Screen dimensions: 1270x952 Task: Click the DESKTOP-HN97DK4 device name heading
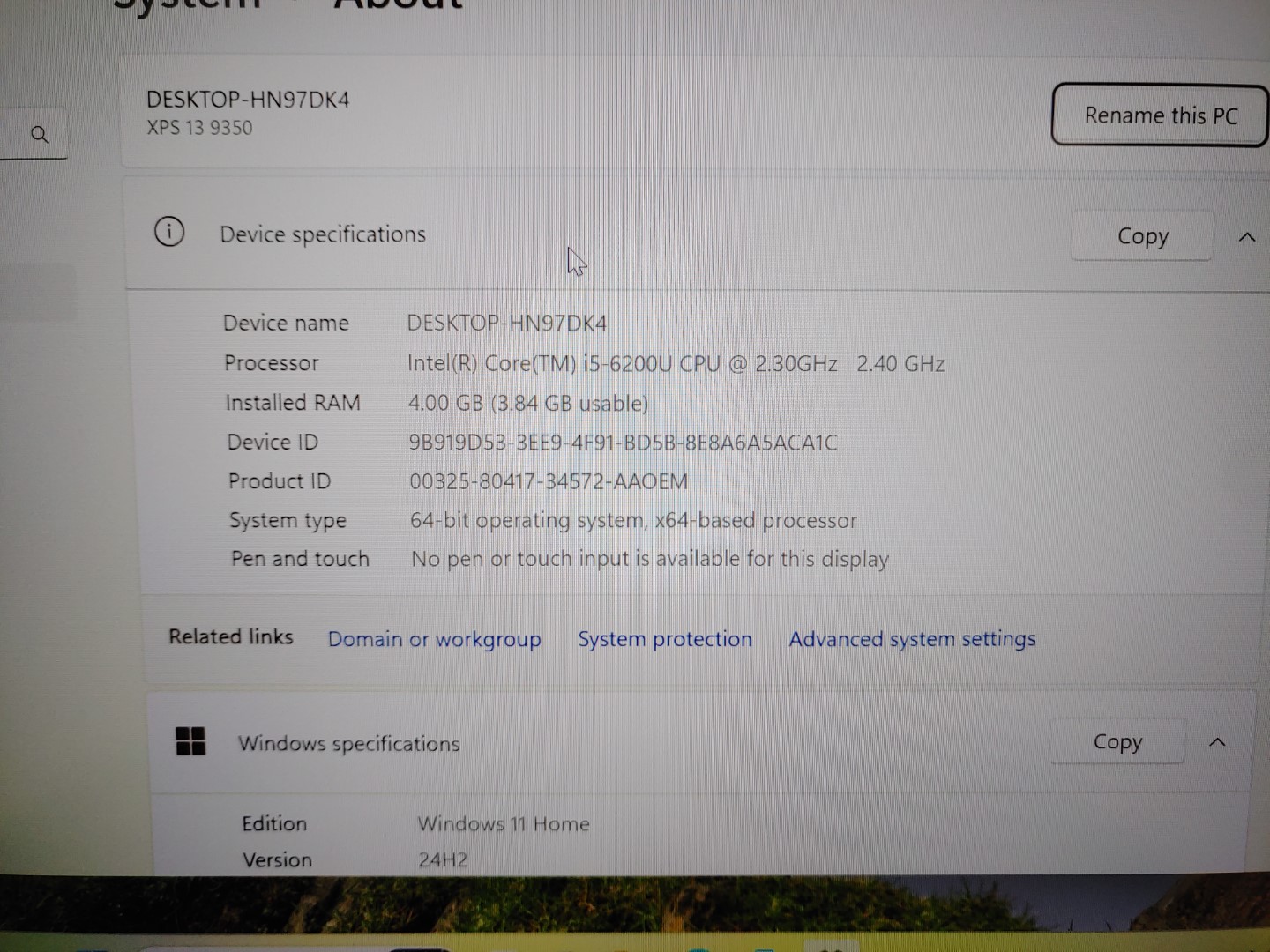pyautogui.click(x=248, y=100)
